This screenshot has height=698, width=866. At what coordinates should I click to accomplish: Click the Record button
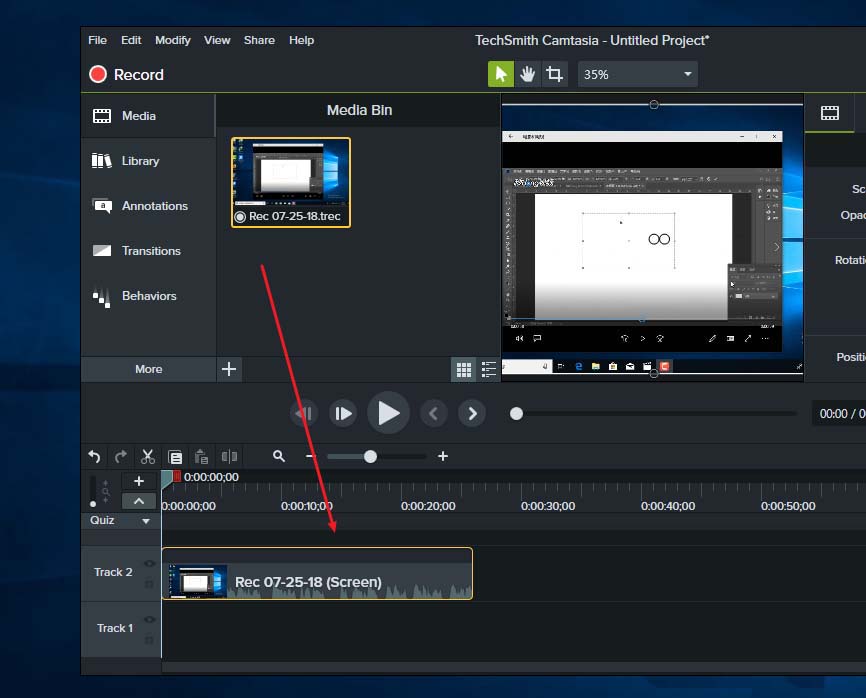126,74
